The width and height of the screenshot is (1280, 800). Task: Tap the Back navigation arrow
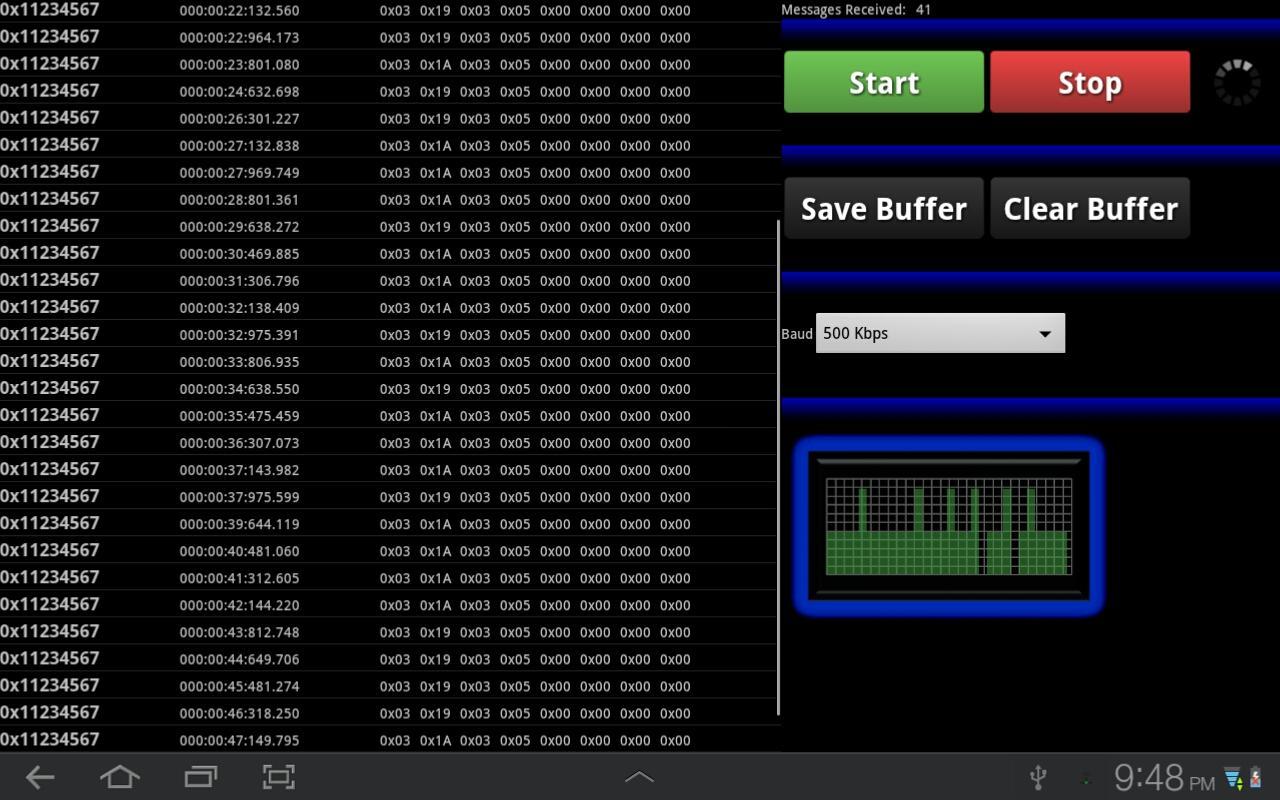[38, 777]
